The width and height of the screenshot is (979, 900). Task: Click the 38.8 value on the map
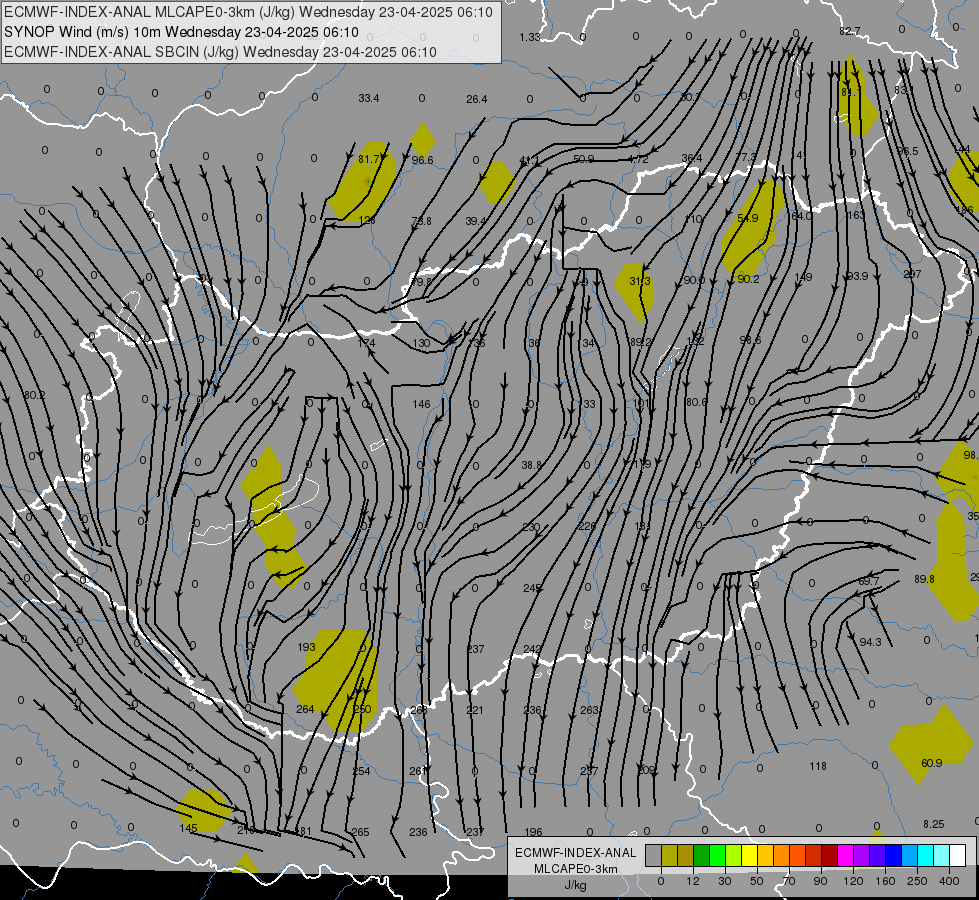[531, 465]
